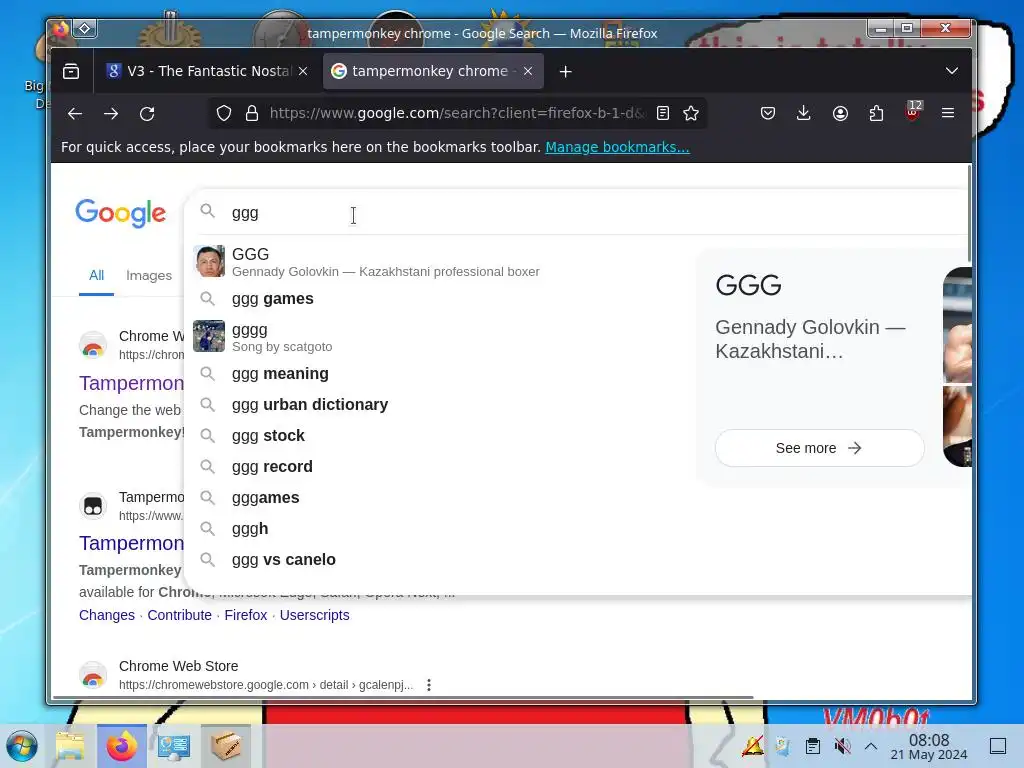Click the See more button for GGG
The width and height of the screenshot is (1024, 768).
pyautogui.click(x=819, y=448)
